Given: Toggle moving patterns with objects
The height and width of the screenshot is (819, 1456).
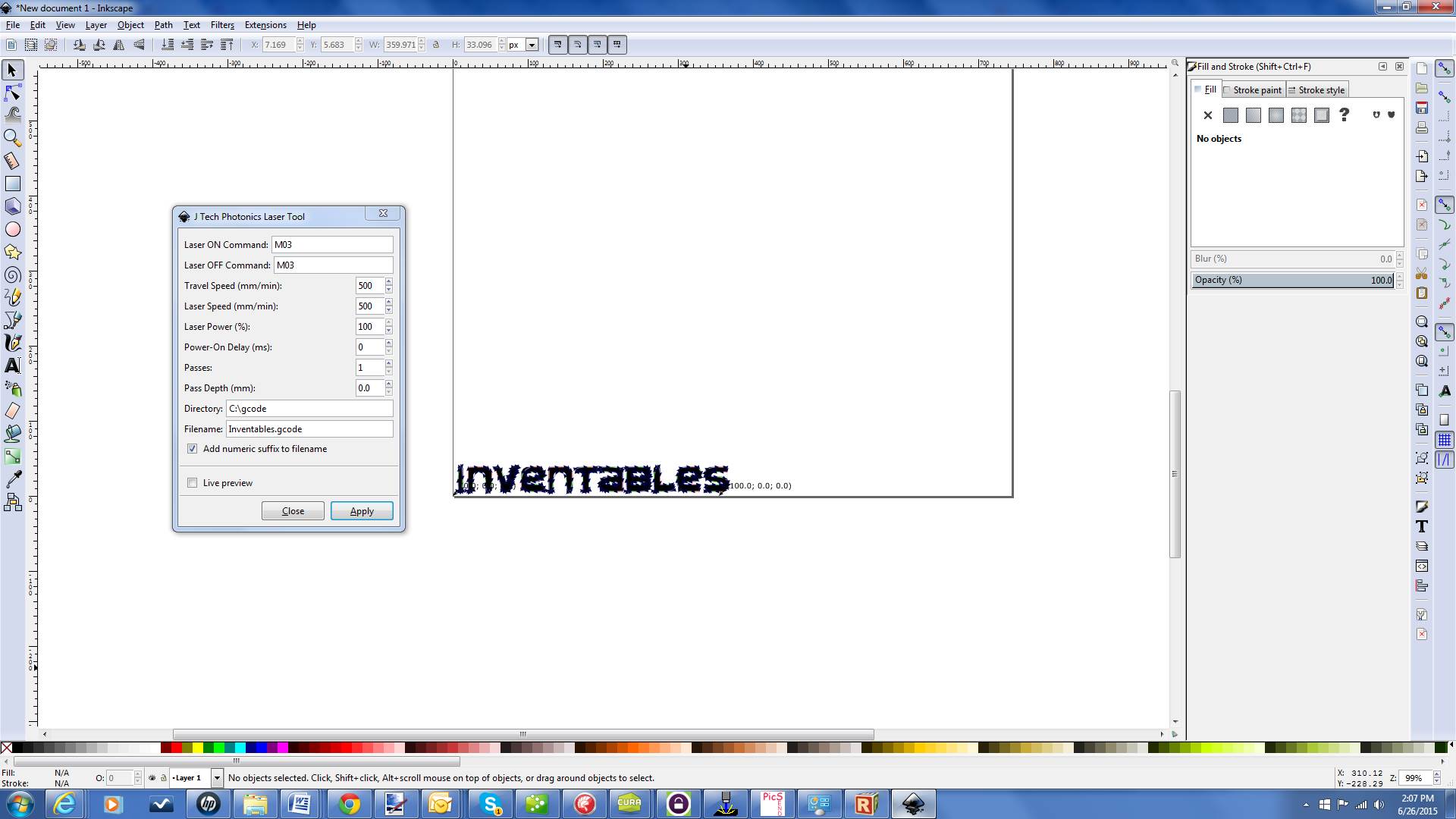Looking at the screenshot, I should point(617,45).
